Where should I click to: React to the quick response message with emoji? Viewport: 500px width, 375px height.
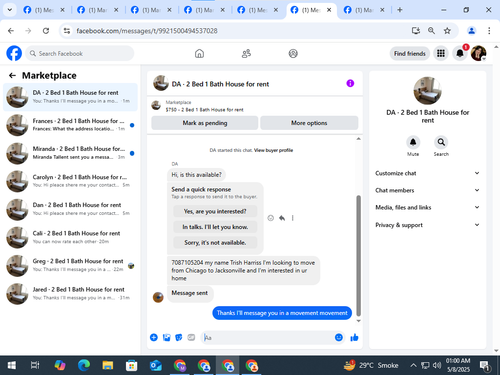coord(271,218)
